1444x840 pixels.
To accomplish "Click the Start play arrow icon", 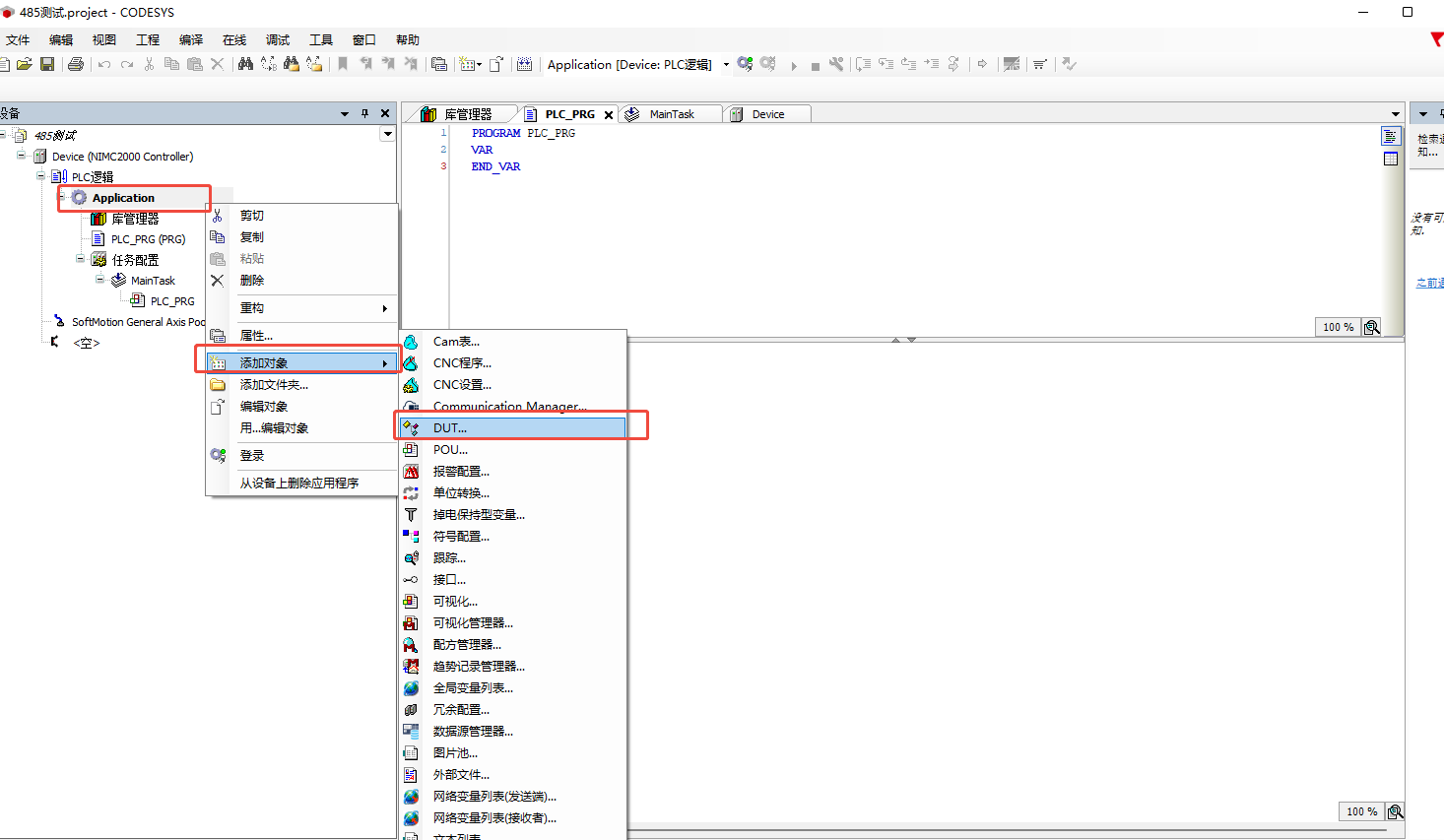I will [x=794, y=66].
